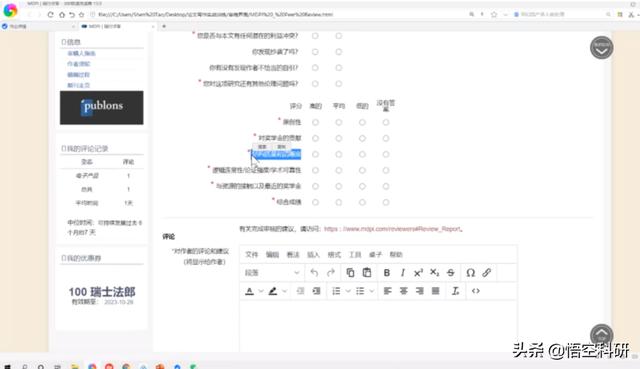Open the 桌子 table menu in the editor

point(375,254)
